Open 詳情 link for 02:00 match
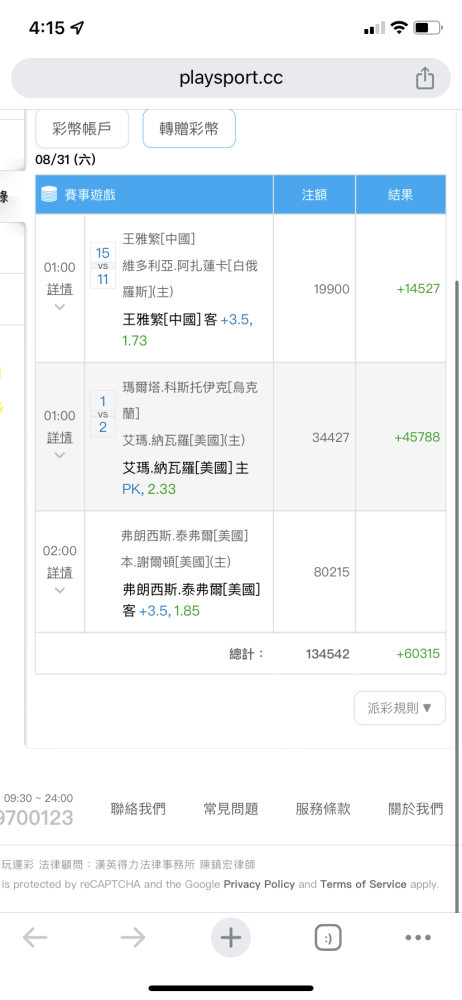The height and width of the screenshot is (1000, 462). tap(59, 572)
